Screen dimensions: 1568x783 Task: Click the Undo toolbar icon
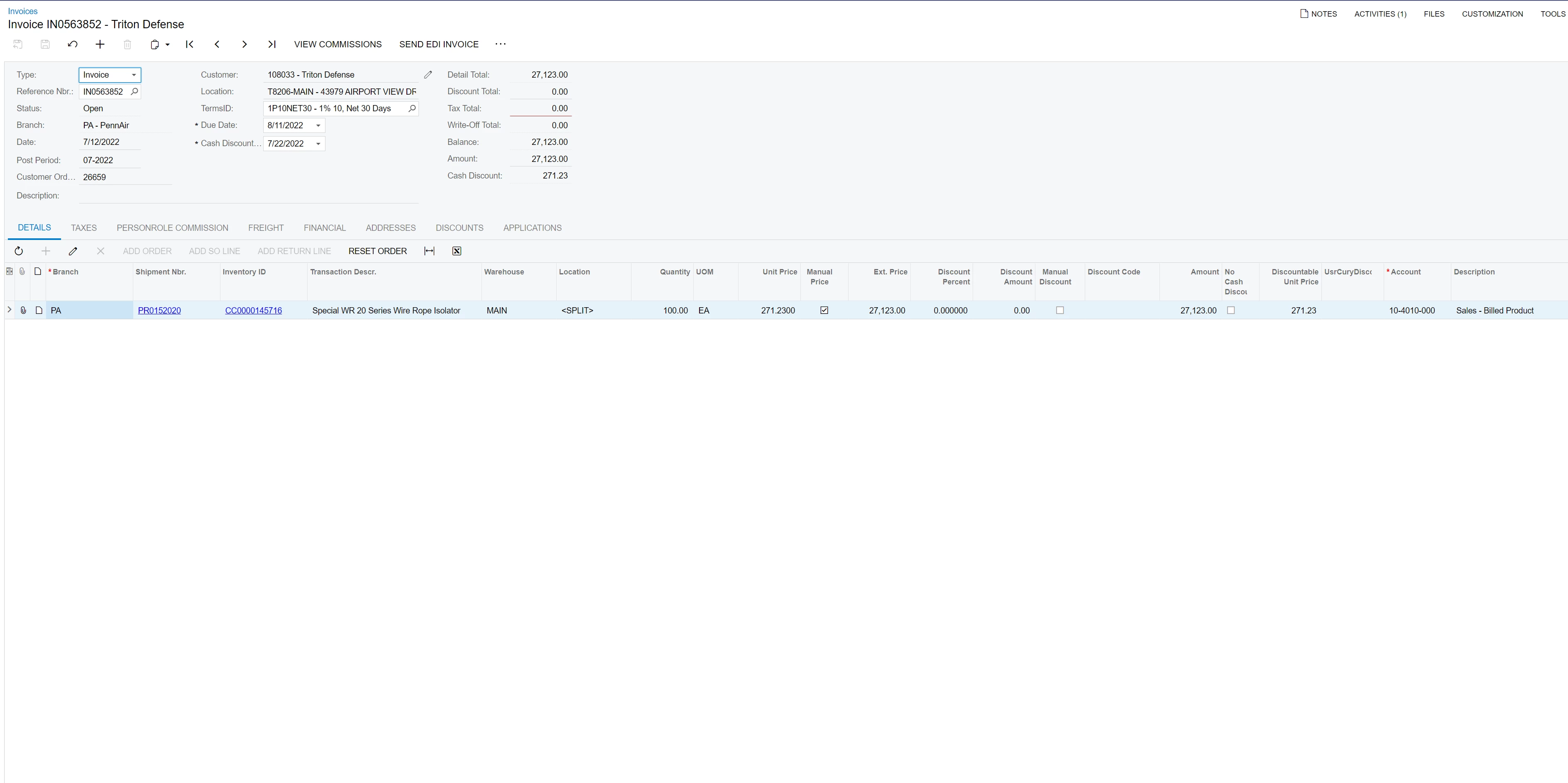(x=72, y=44)
